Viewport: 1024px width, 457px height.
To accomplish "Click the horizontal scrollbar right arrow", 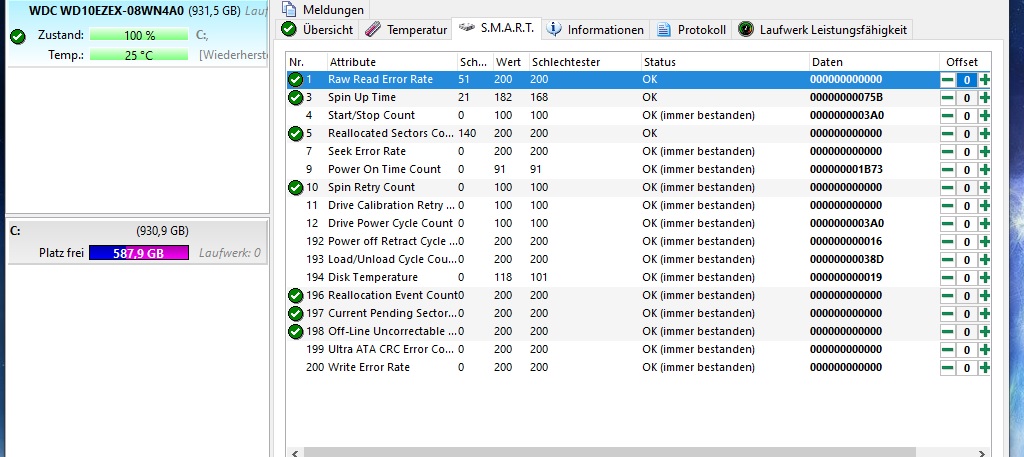I will tap(983, 452).
